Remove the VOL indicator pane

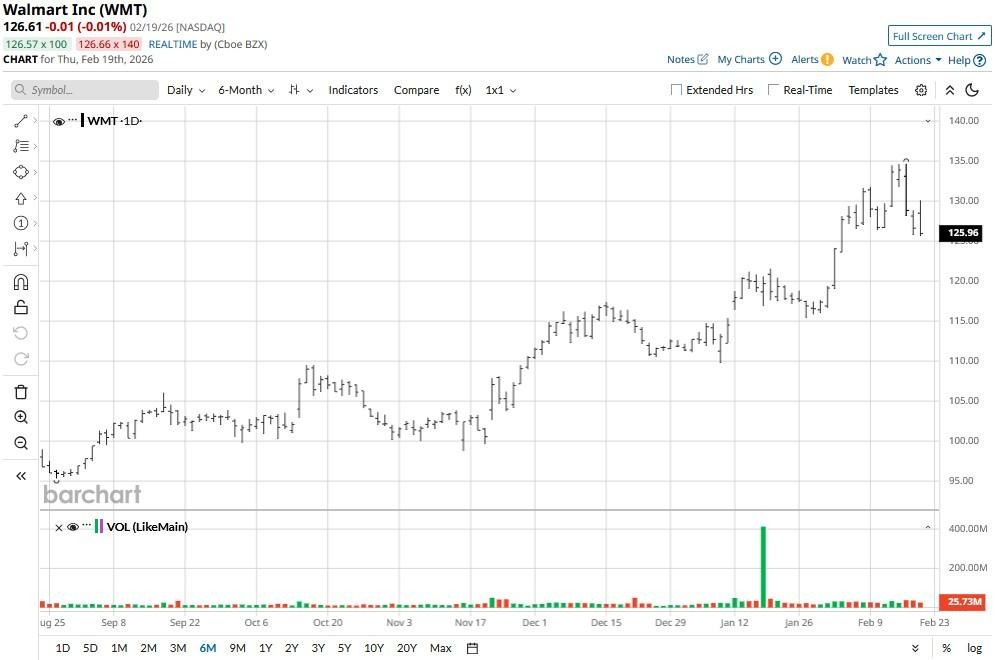point(58,527)
